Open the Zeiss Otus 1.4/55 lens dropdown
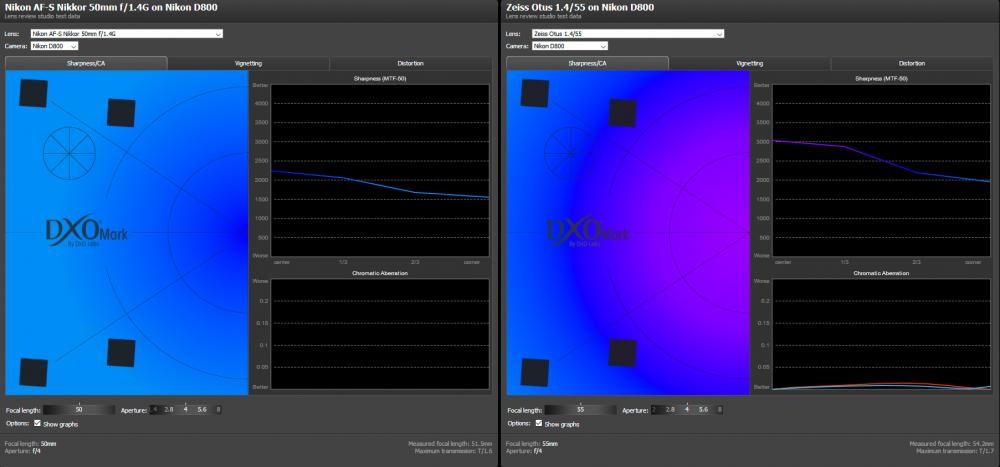The height and width of the screenshot is (467, 1000). click(x=628, y=34)
